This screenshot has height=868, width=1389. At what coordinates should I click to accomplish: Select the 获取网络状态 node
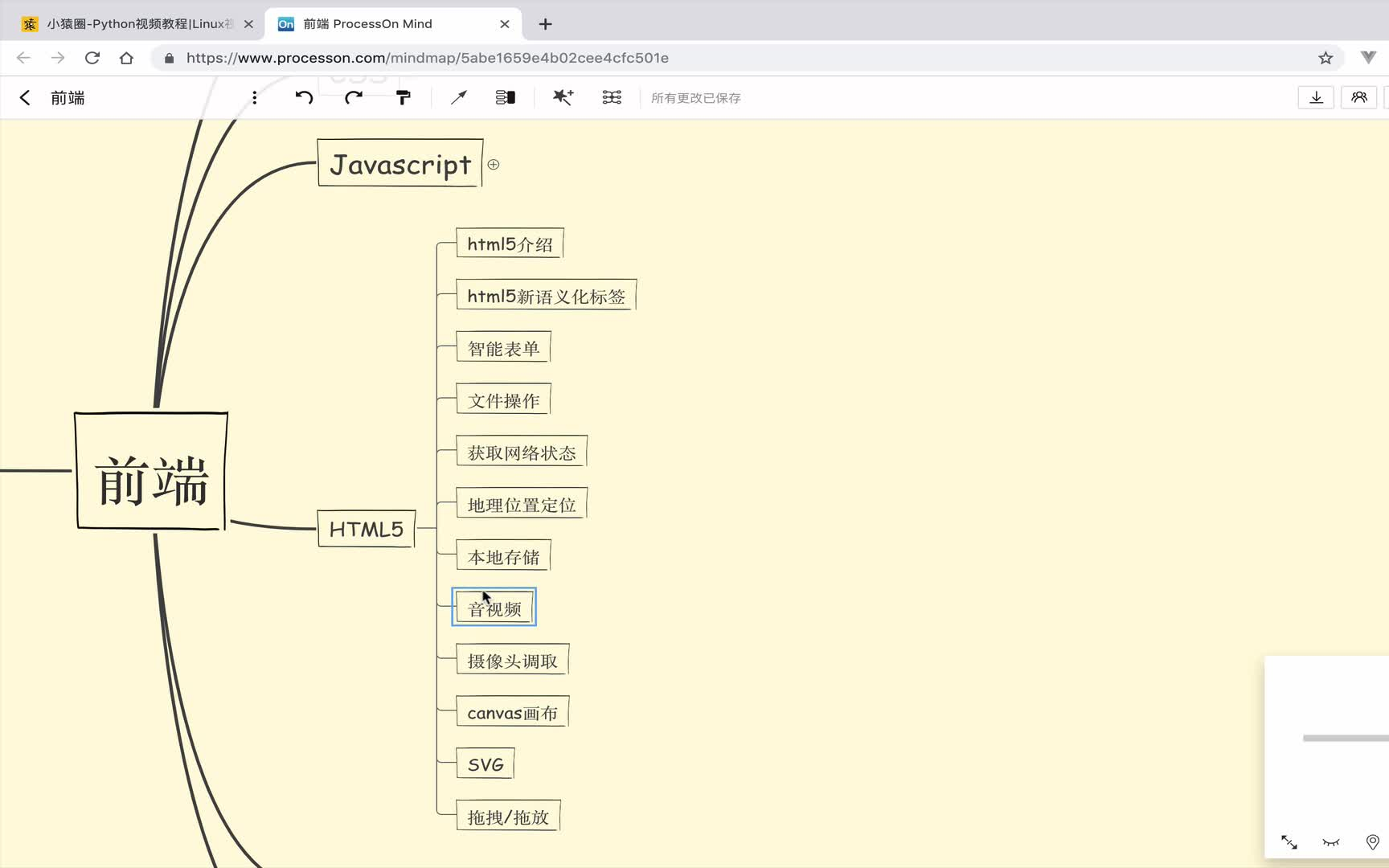coord(522,452)
